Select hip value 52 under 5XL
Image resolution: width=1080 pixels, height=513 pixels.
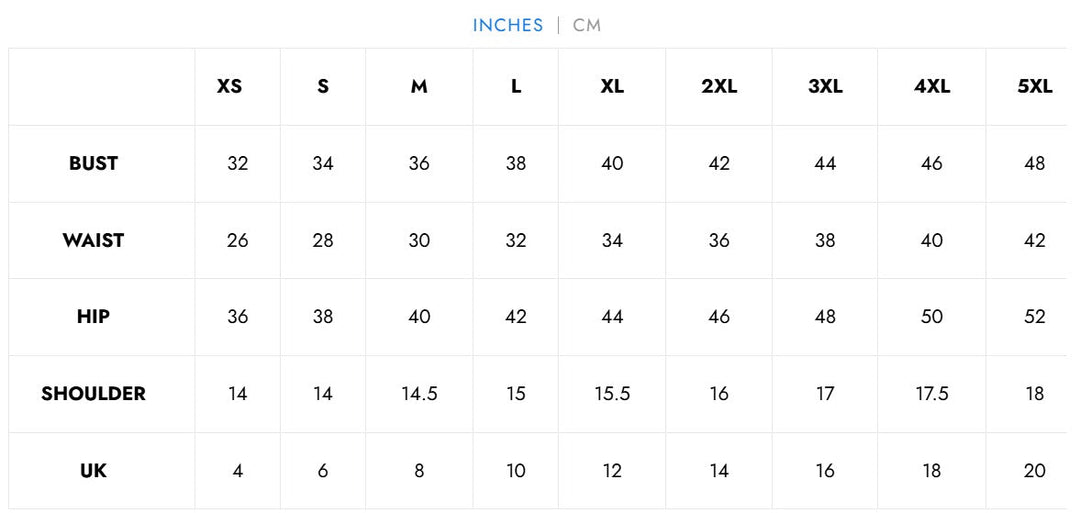pos(1035,317)
